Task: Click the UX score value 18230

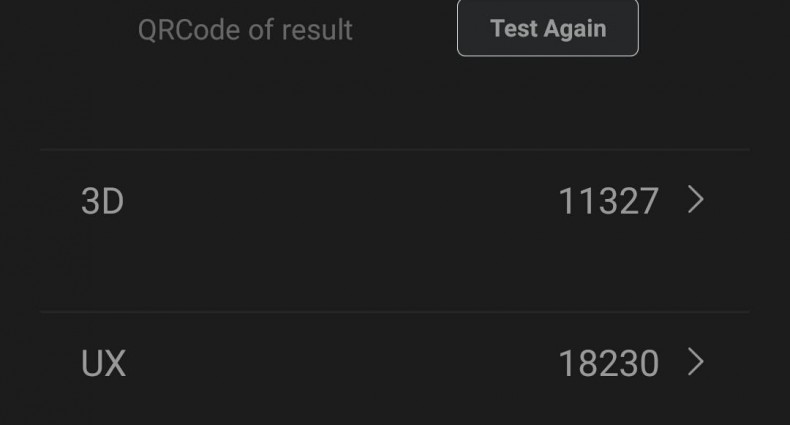Action: tap(608, 363)
